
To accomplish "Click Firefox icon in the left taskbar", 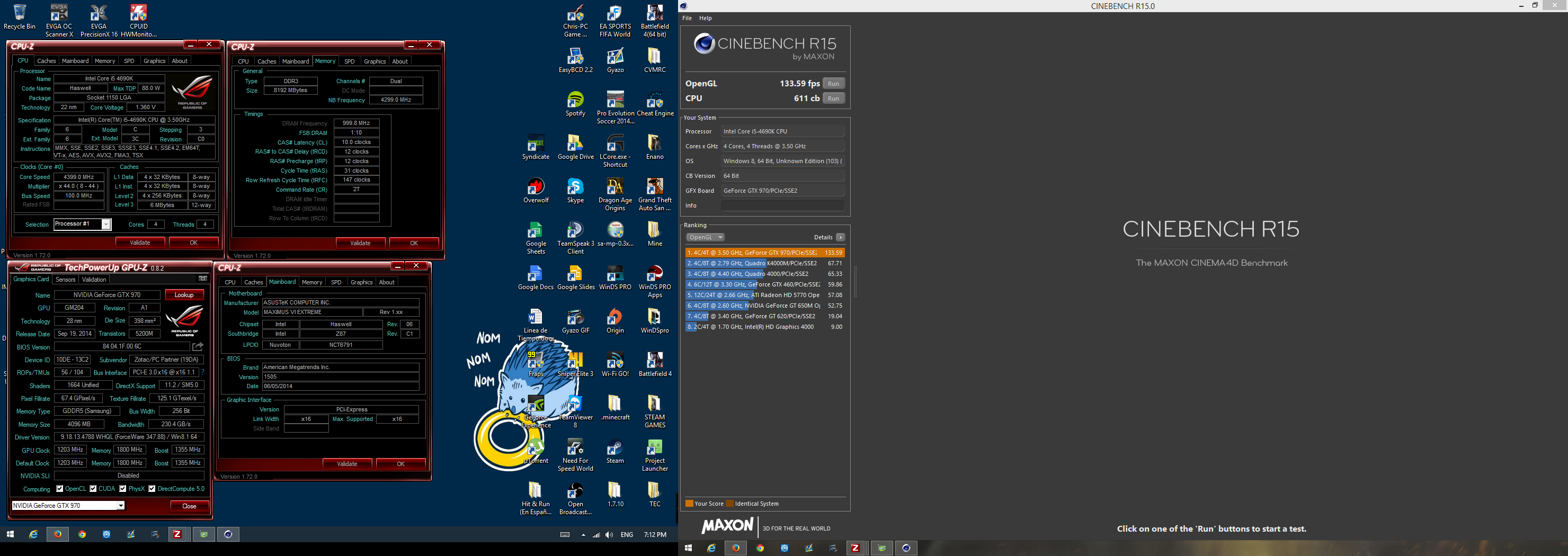I will pyautogui.click(x=58, y=534).
